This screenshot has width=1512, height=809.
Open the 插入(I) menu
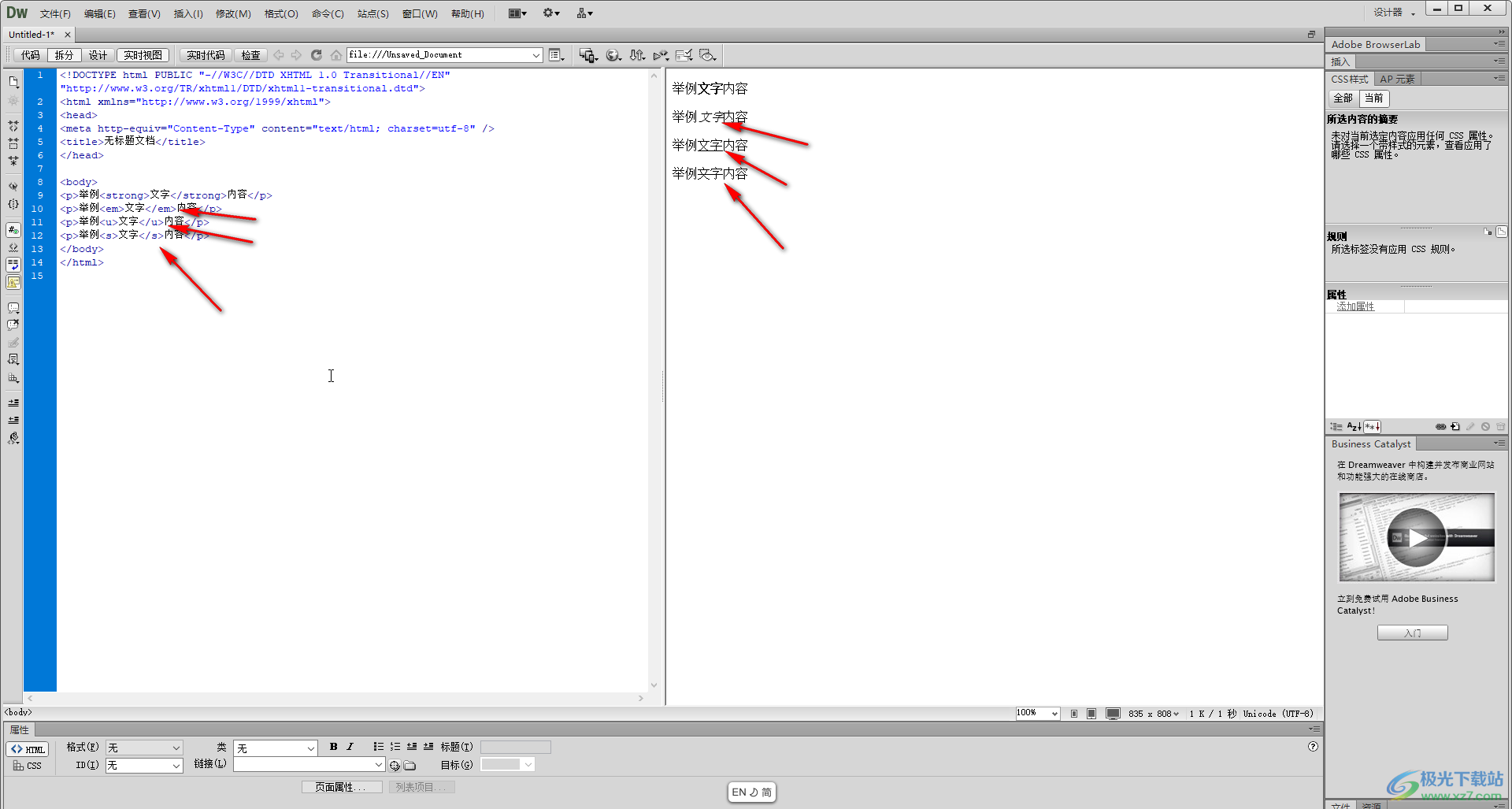[x=188, y=13]
